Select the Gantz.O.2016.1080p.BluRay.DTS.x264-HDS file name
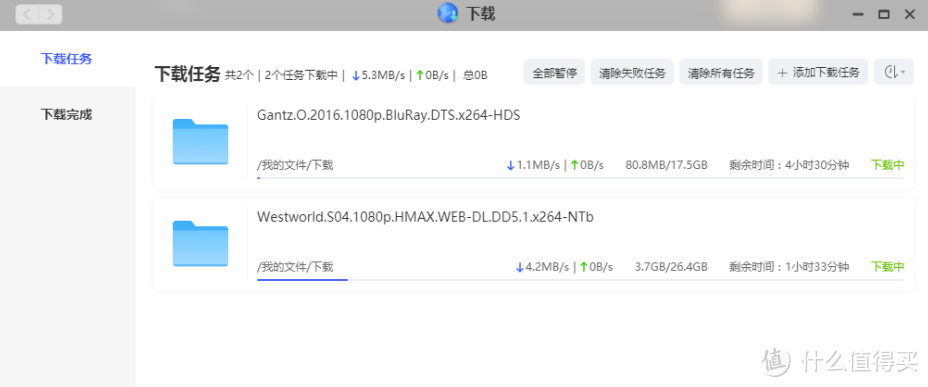Viewport: 928px width, 387px height. [x=389, y=115]
